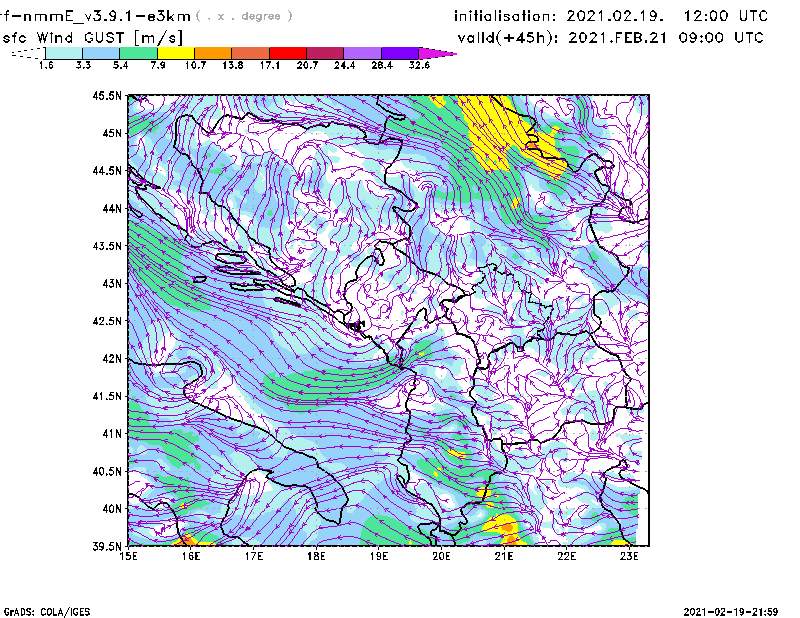Viewport: 800px width, 618px height.
Task: Click the legend value 20.7
Action: coord(307,65)
